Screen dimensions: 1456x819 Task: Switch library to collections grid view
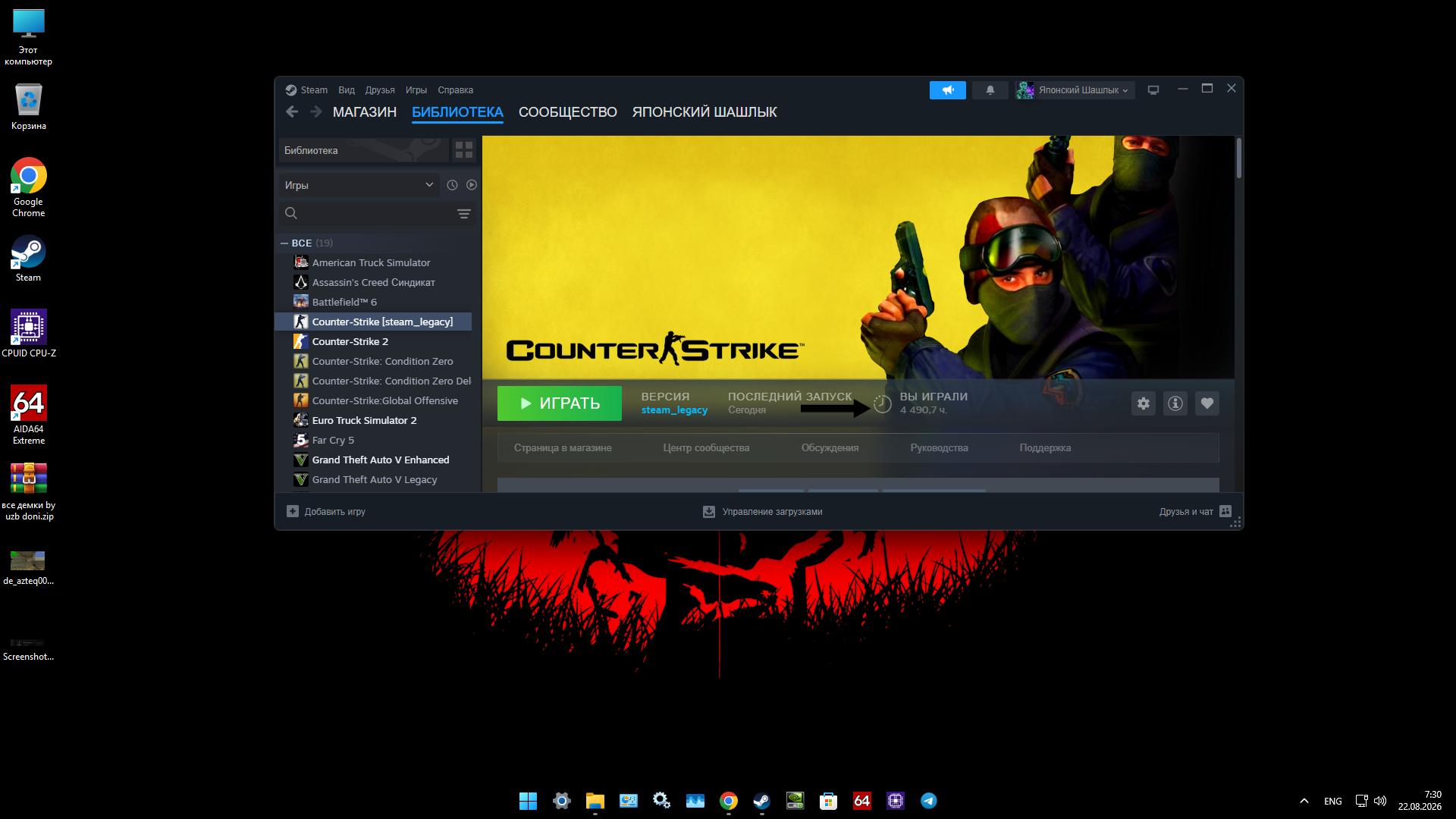coord(464,150)
